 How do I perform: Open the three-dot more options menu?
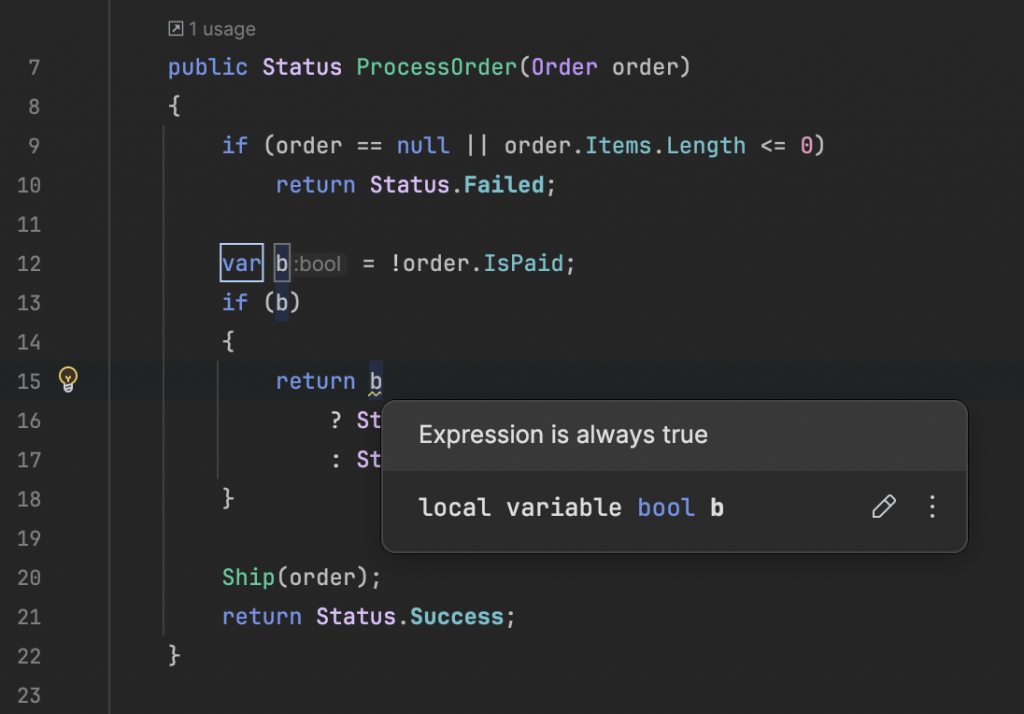point(932,506)
